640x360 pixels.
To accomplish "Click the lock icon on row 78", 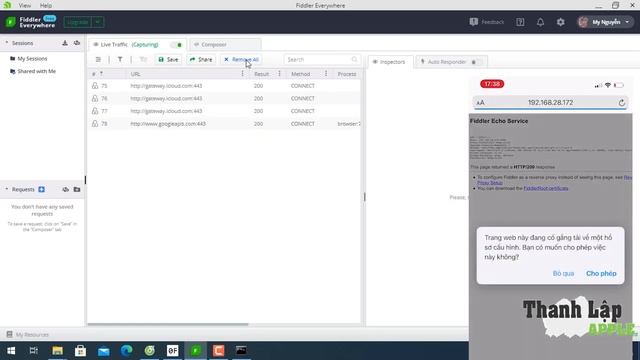I will pyautogui.click(x=95, y=123).
